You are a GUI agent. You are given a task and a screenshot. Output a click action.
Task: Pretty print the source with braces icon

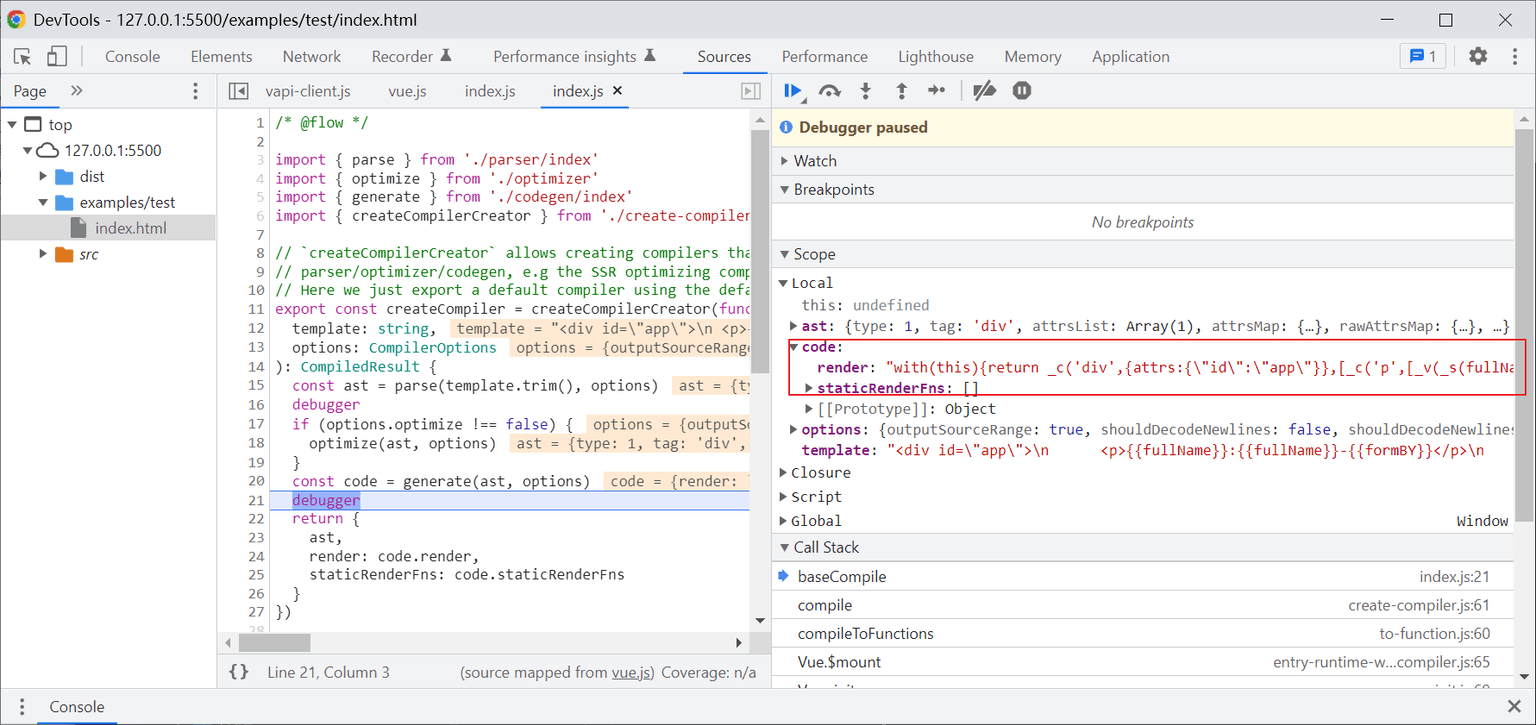[x=239, y=672]
